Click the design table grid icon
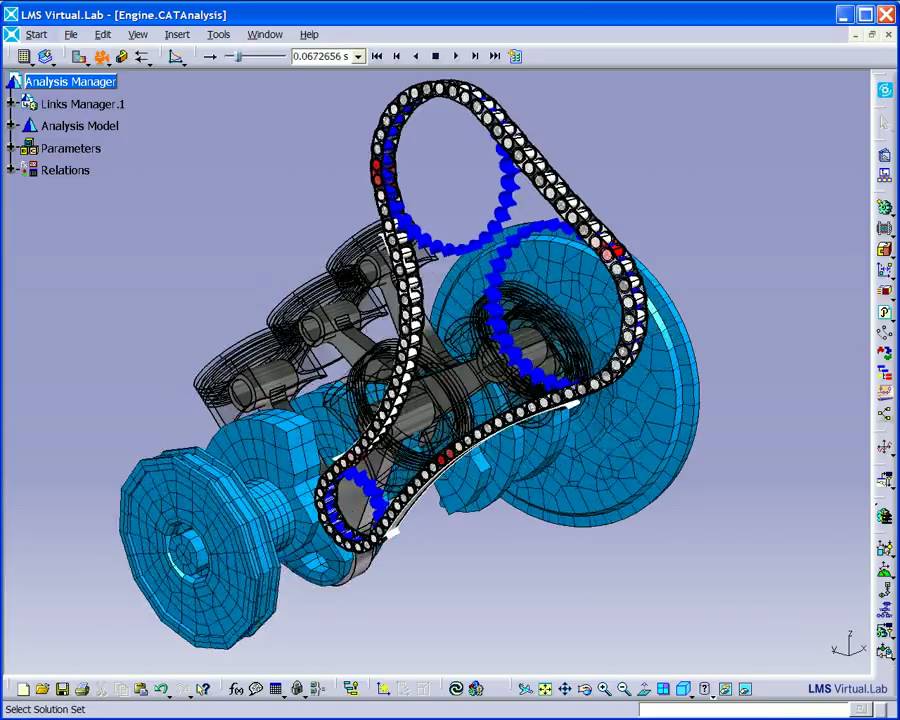 click(276, 688)
